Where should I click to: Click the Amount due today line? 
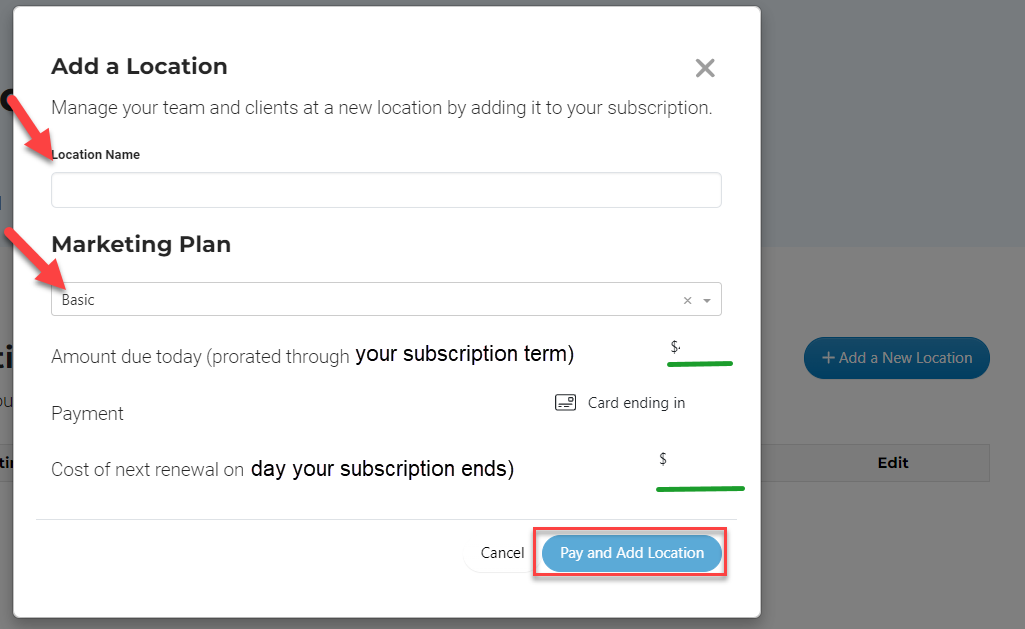[312, 355]
